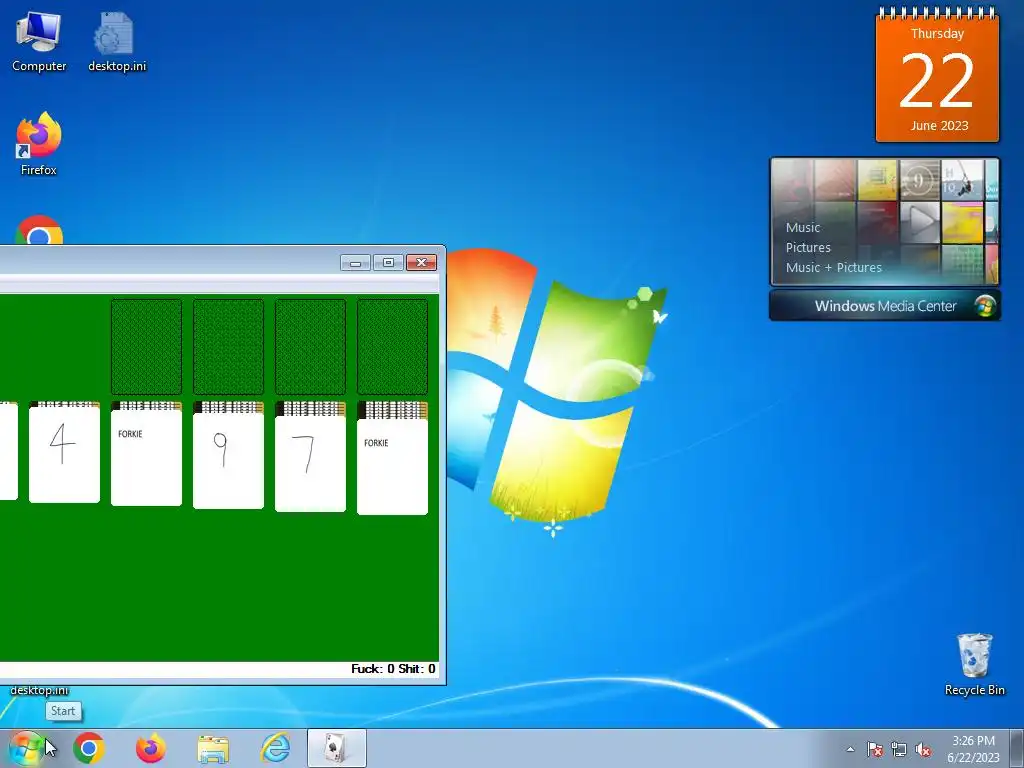
Task: Click the third empty foundation slot
Action: point(310,347)
